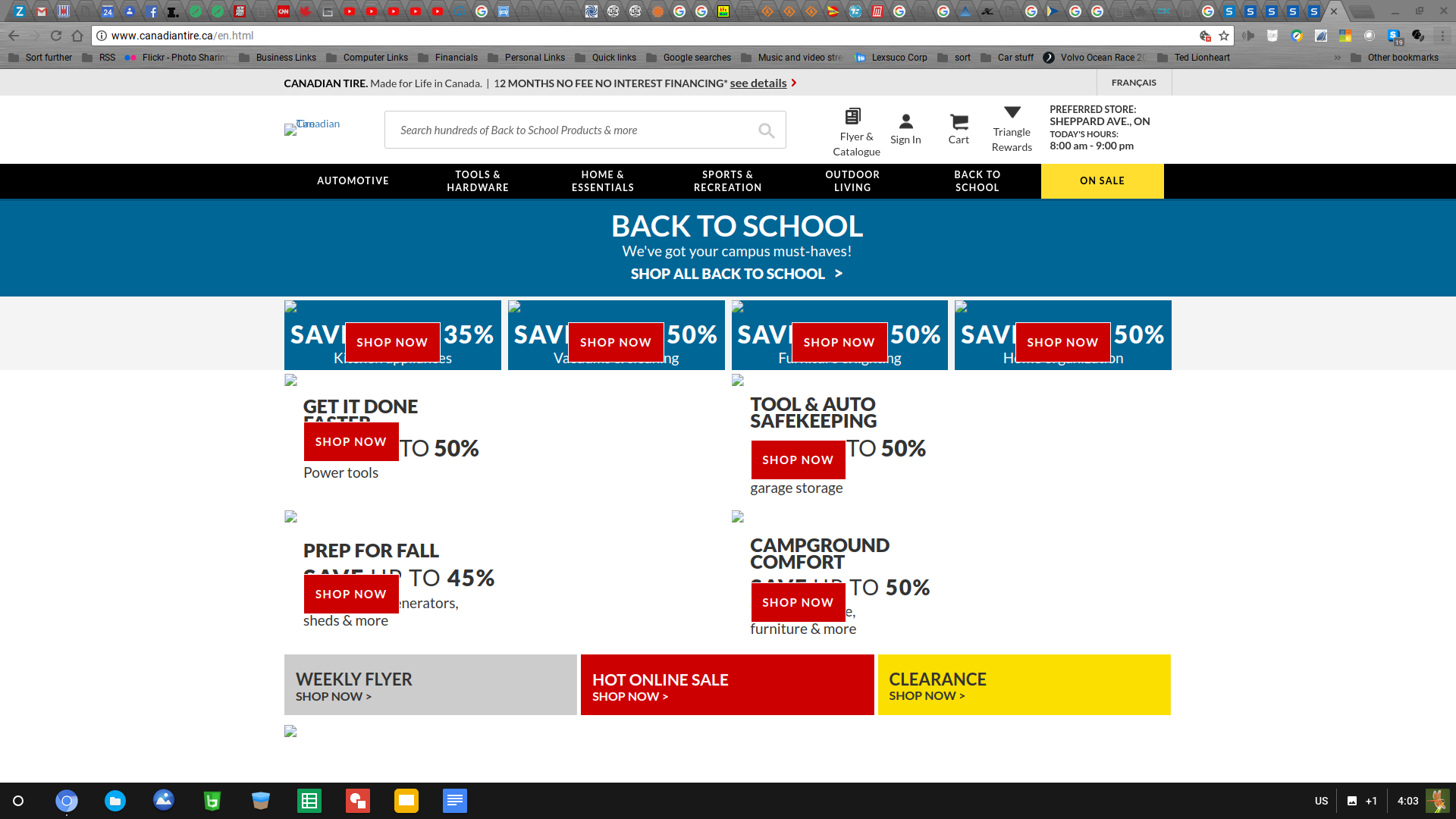
Task: Open the Chrome launcher in shelf
Action: point(67,801)
